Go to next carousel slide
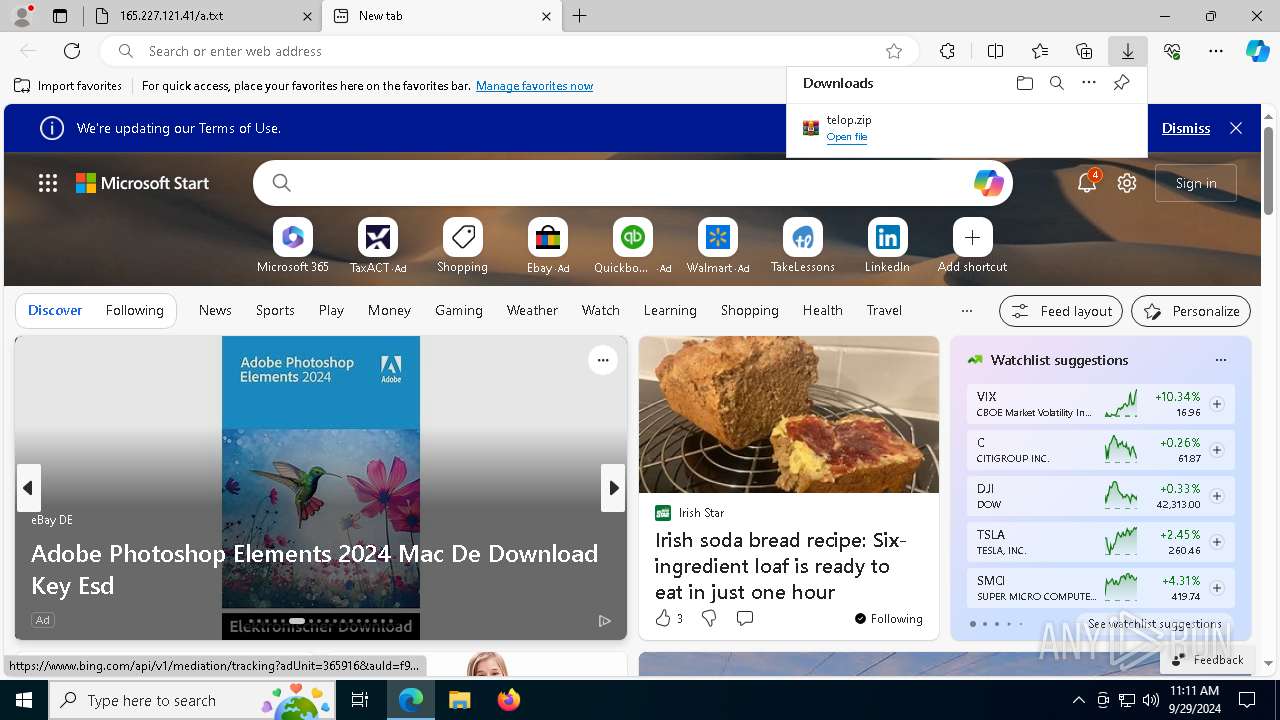The image size is (1280, 720). pos(613,488)
